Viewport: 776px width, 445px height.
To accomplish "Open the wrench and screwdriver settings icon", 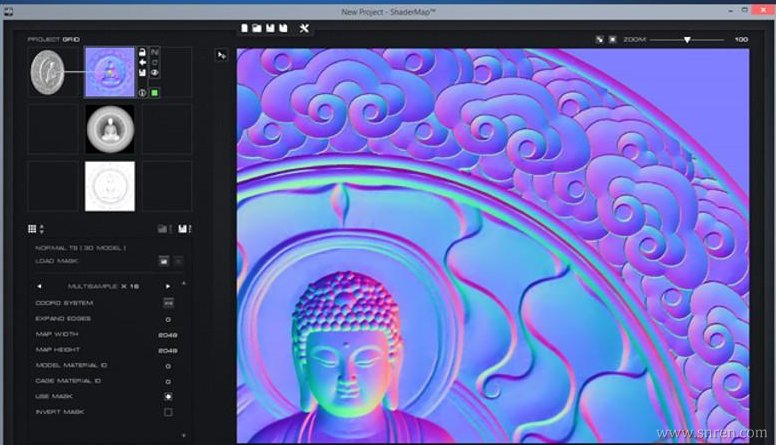I will click(304, 27).
